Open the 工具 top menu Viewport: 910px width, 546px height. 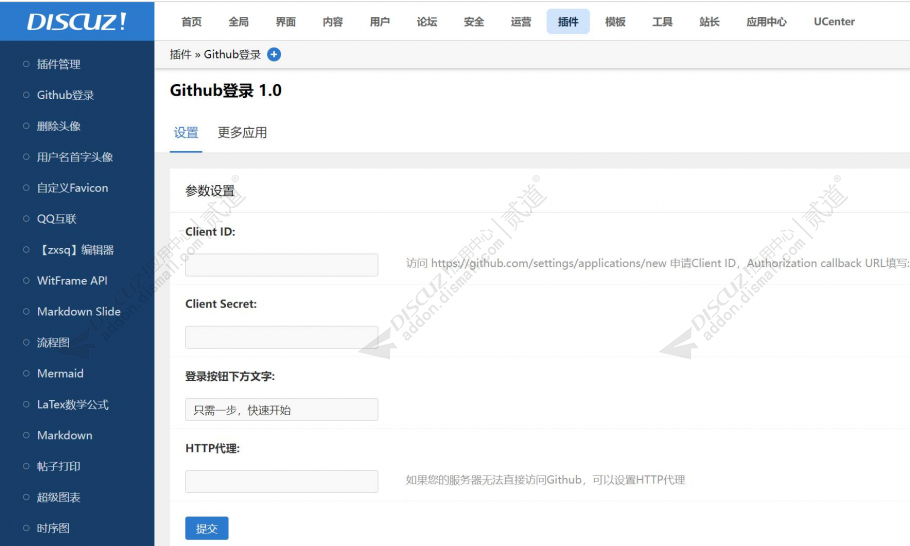click(662, 21)
